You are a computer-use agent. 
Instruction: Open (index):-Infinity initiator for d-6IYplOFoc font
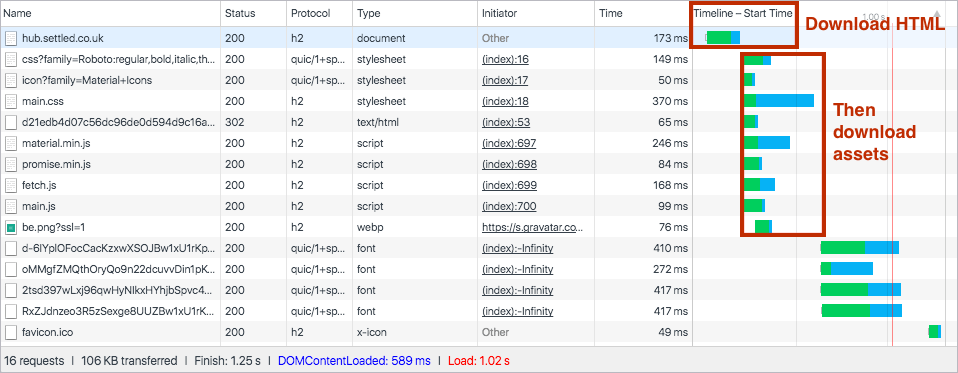517,248
